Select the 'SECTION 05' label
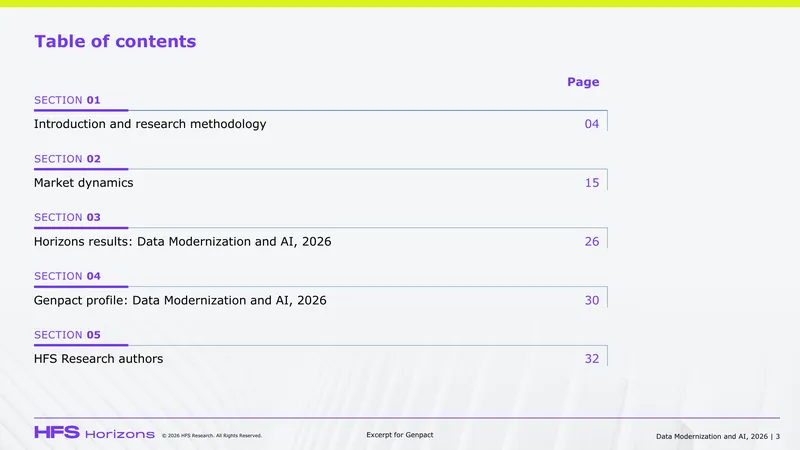This screenshot has height=450, width=800. 67,335
